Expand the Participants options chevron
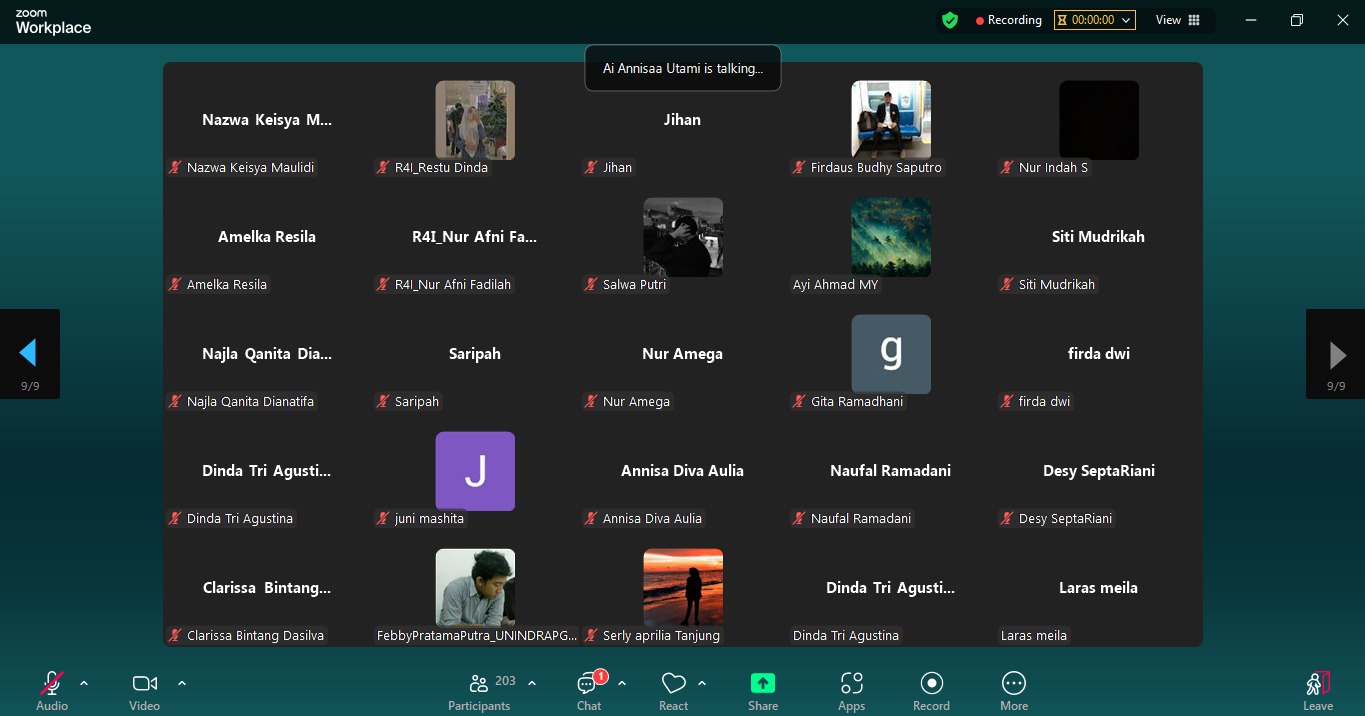This screenshot has width=1365, height=716. coord(532,683)
